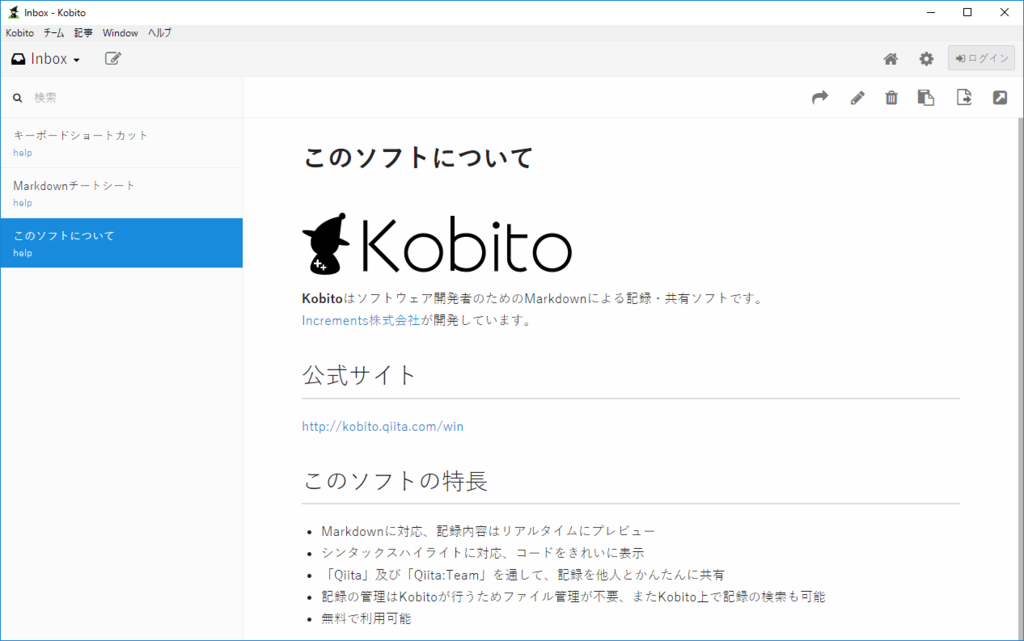The width and height of the screenshot is (1024, 641).
Task: Create a new note with compose icon
Action: coord(113,59)
